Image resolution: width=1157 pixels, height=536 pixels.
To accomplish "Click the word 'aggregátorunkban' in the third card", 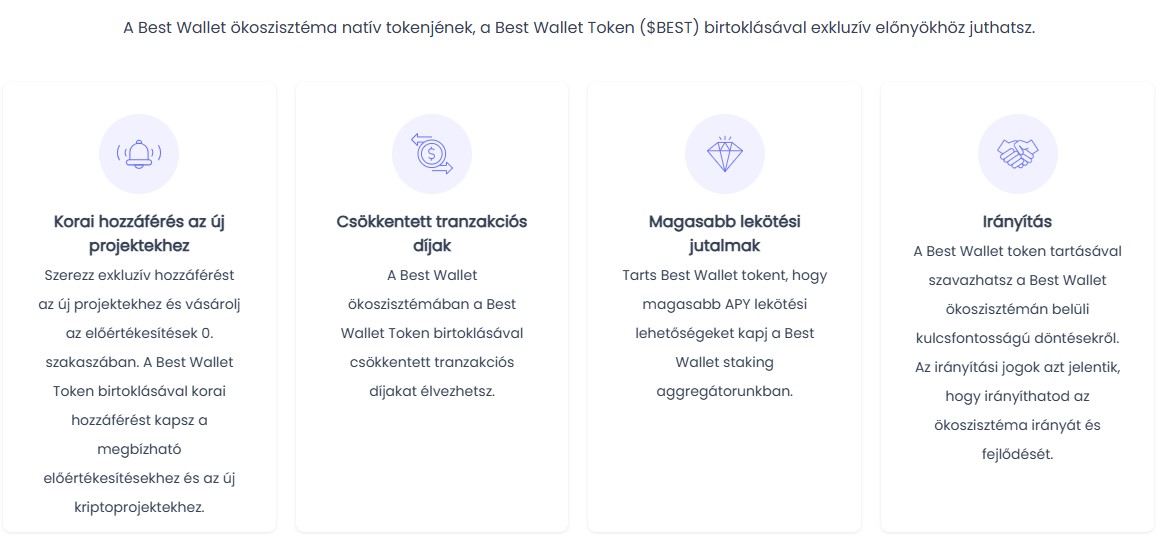I will coord(724,391).
